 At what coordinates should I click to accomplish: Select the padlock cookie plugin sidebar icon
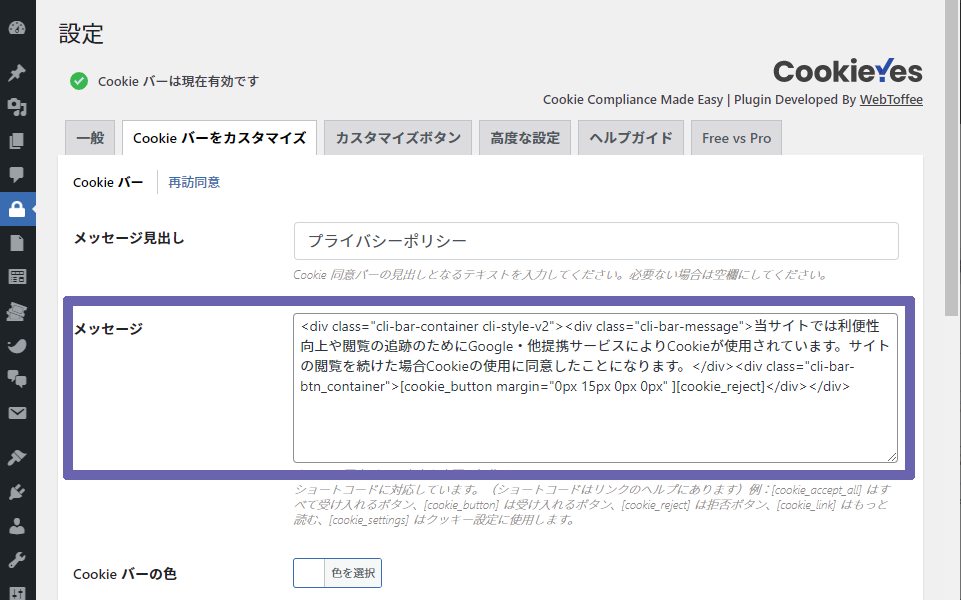(17, 209)
